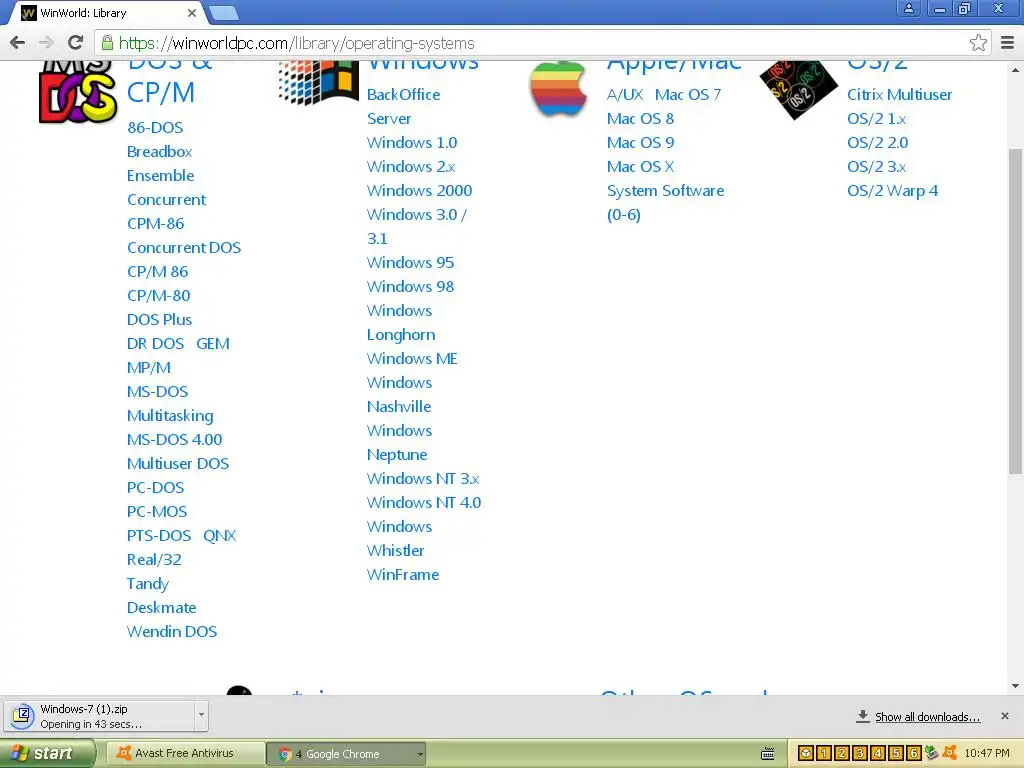This screenshot has width=1024, height=768.
Task: Click the browser forward arrow
Action: coord(46,43)
